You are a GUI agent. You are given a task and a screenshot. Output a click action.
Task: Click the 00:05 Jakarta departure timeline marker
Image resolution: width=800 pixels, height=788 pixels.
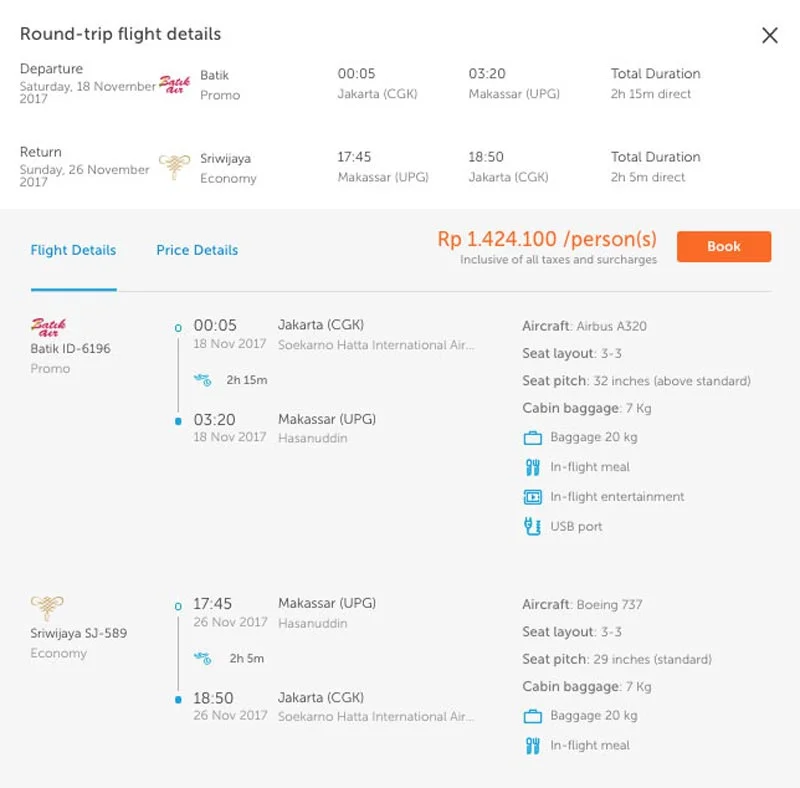[178, 328]
